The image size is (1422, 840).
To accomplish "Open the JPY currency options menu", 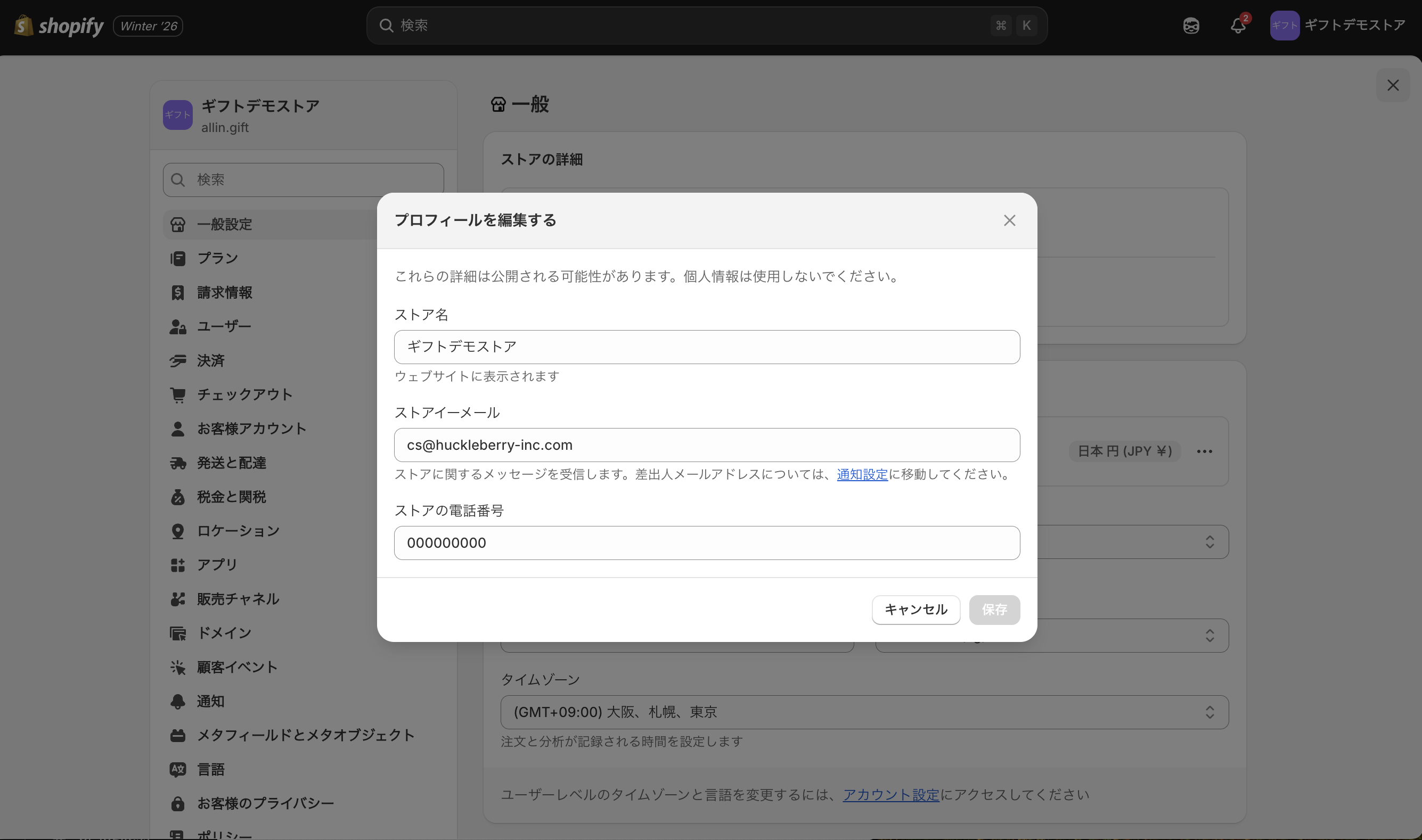I will point(1204,451).
